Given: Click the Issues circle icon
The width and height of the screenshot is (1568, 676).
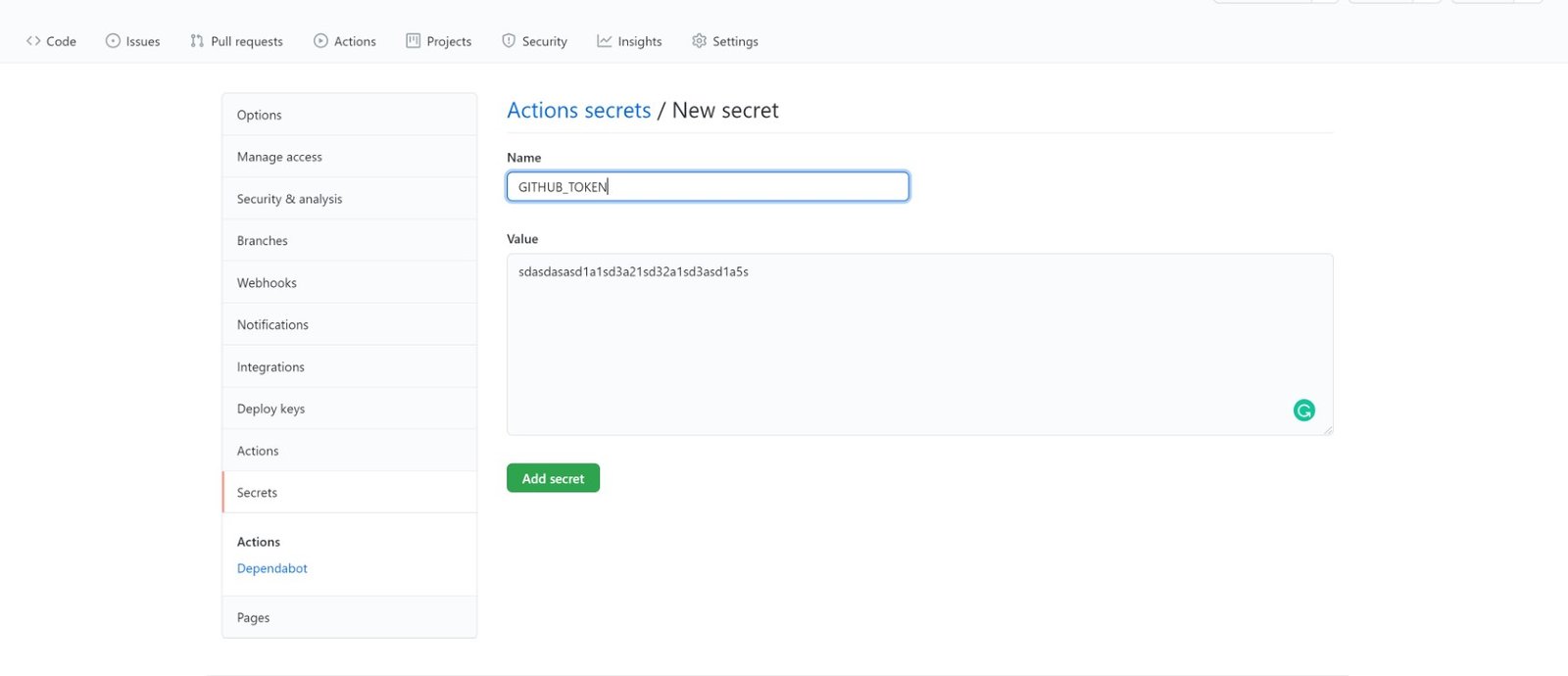Looking at the screenshot, I should (x=113, y=41).
